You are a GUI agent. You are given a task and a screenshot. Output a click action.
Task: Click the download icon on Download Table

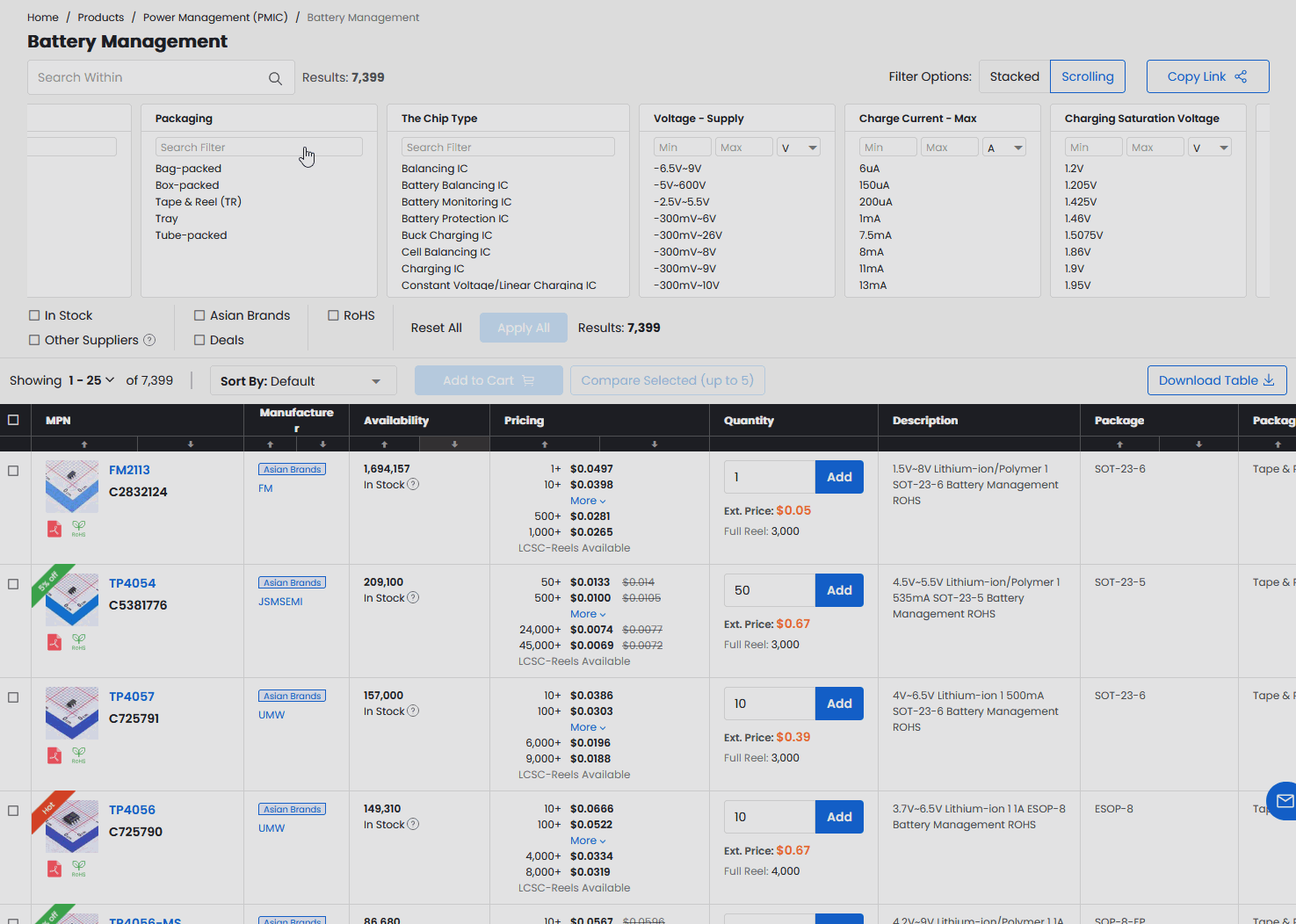[1268, 380]
